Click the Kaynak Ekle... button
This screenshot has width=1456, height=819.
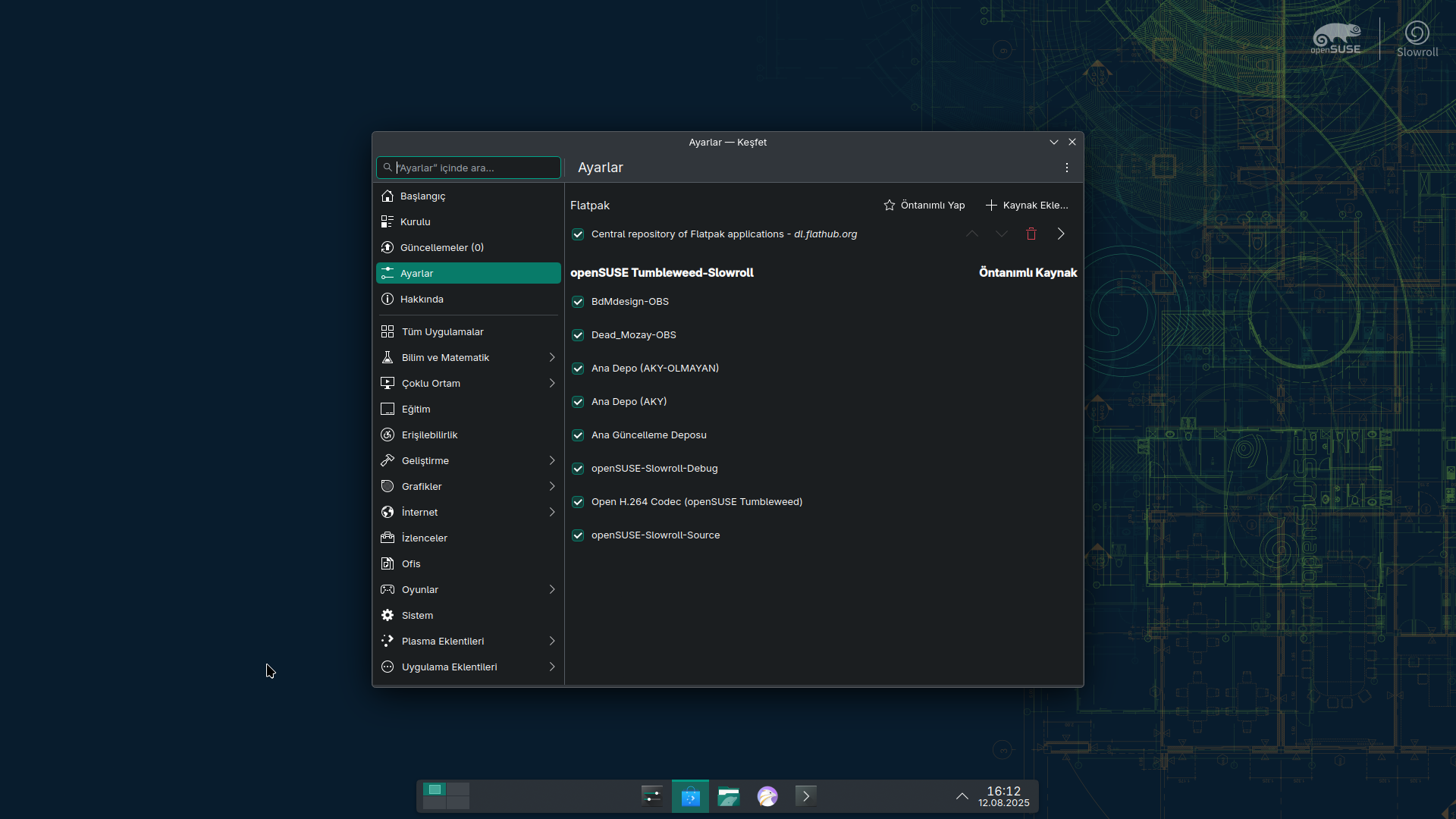coord(1027,205)
